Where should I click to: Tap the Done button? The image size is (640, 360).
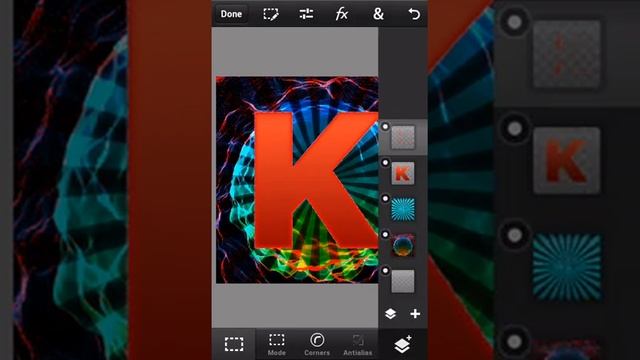click(231, 14)
